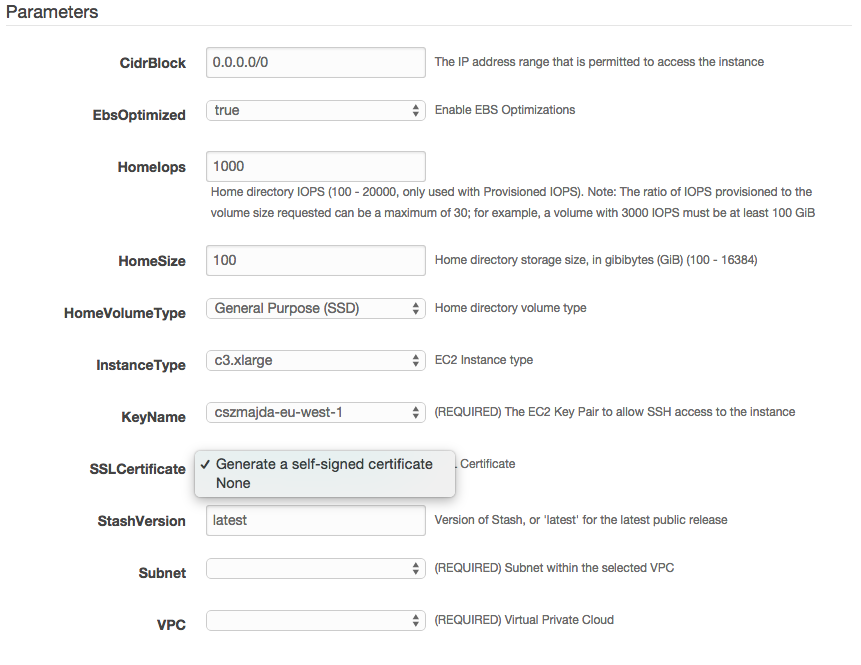Select Generate a self-signed certificate option
861x665 pixels.
(325, 464)
